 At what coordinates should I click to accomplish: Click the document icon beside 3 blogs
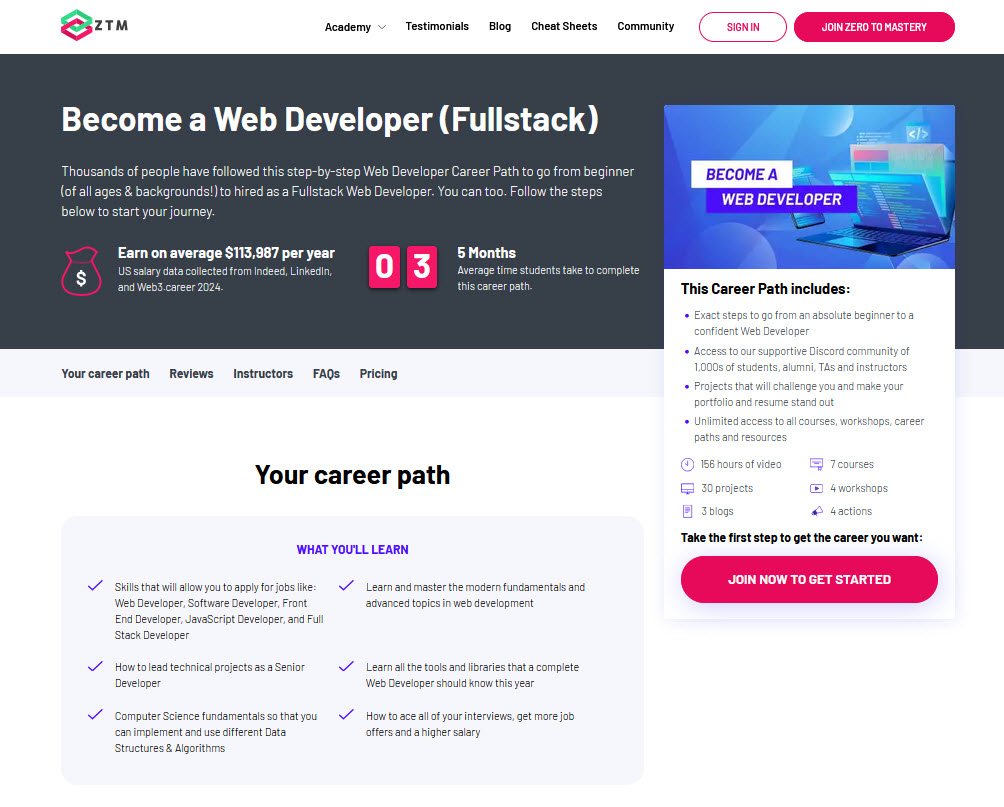tap(687, 511)
